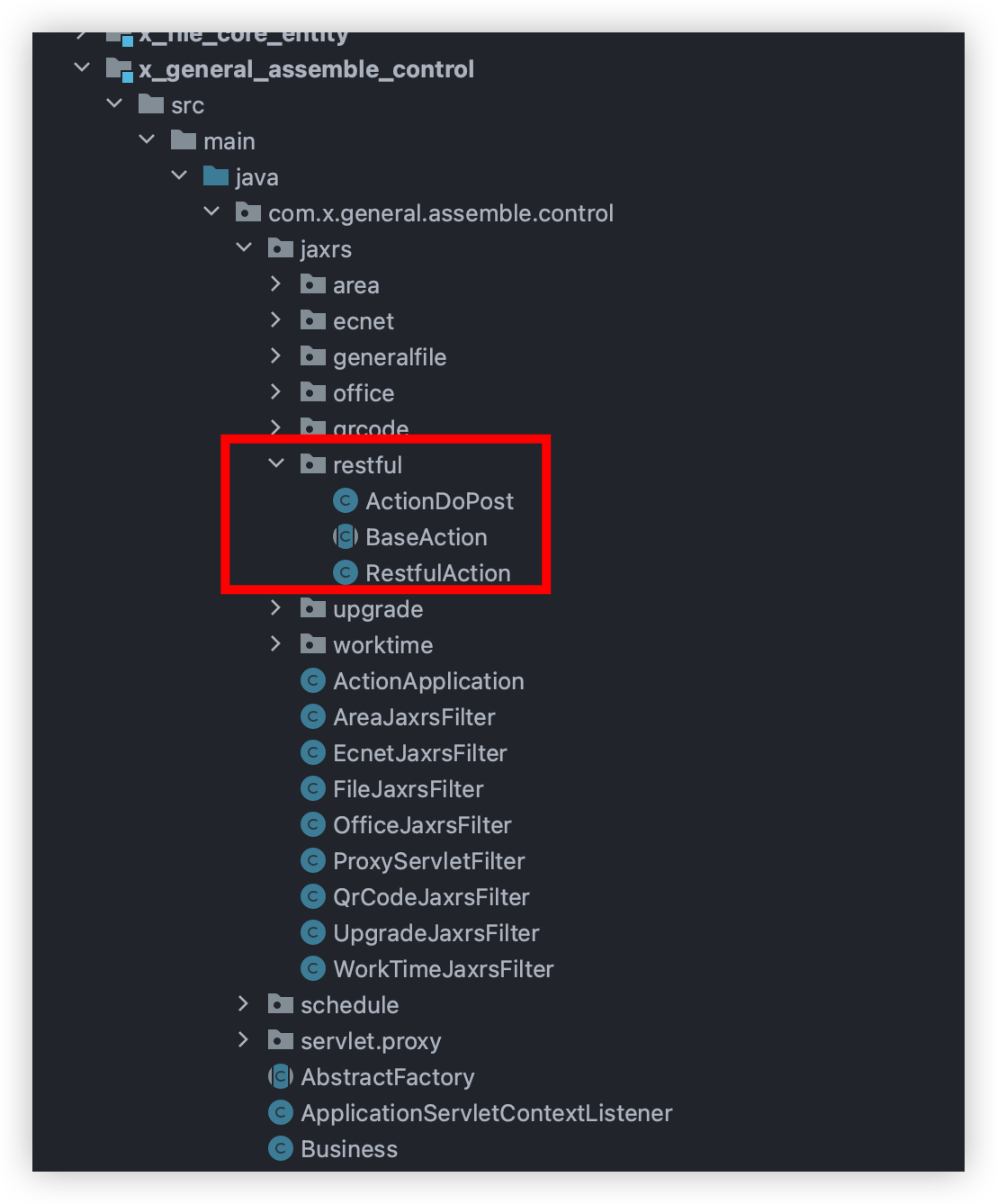Select the servlet.proxy package
The image size is (997, 1204).
(x=371, y=1041)
